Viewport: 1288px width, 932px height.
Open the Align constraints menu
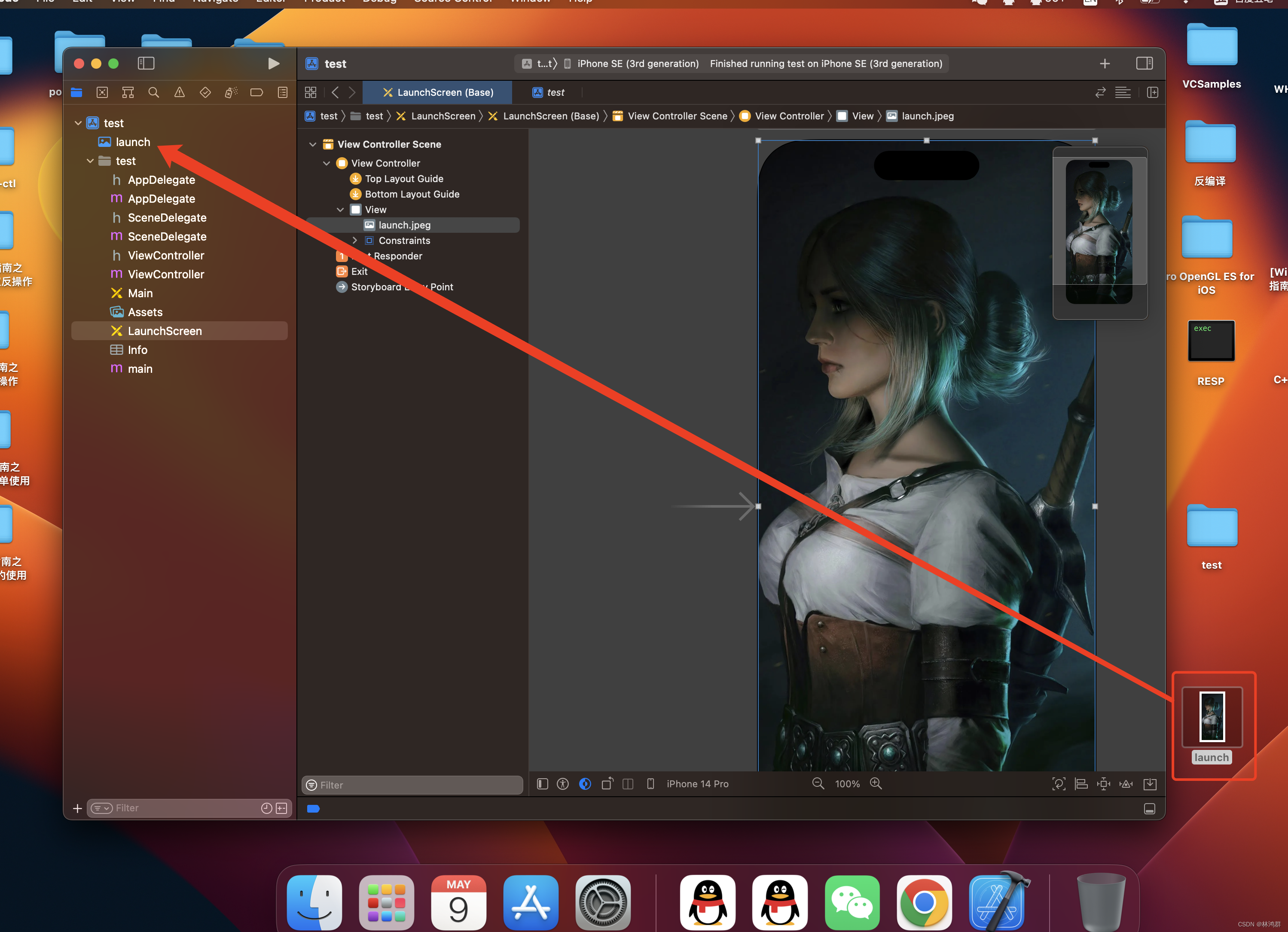point(1081,784)
